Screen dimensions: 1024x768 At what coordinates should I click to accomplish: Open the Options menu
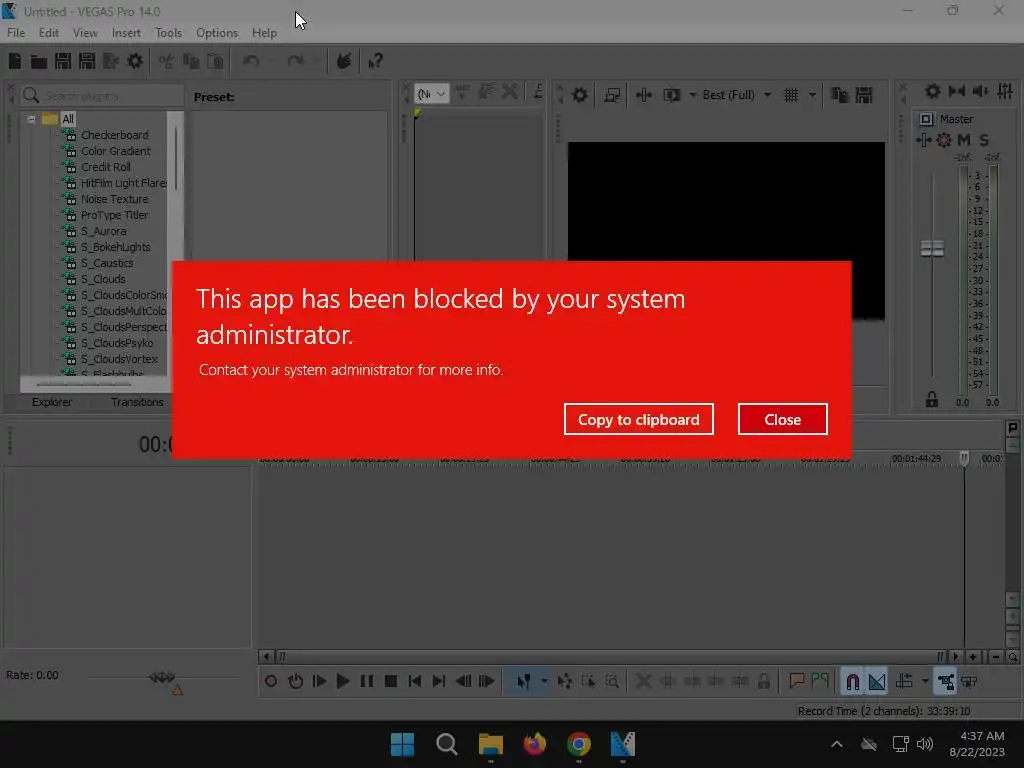[217, 33]
